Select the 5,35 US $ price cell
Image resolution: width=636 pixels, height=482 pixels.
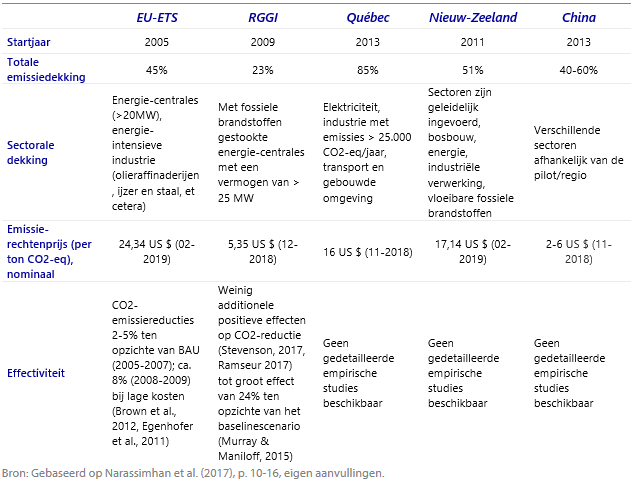click(x=263, y=250)
